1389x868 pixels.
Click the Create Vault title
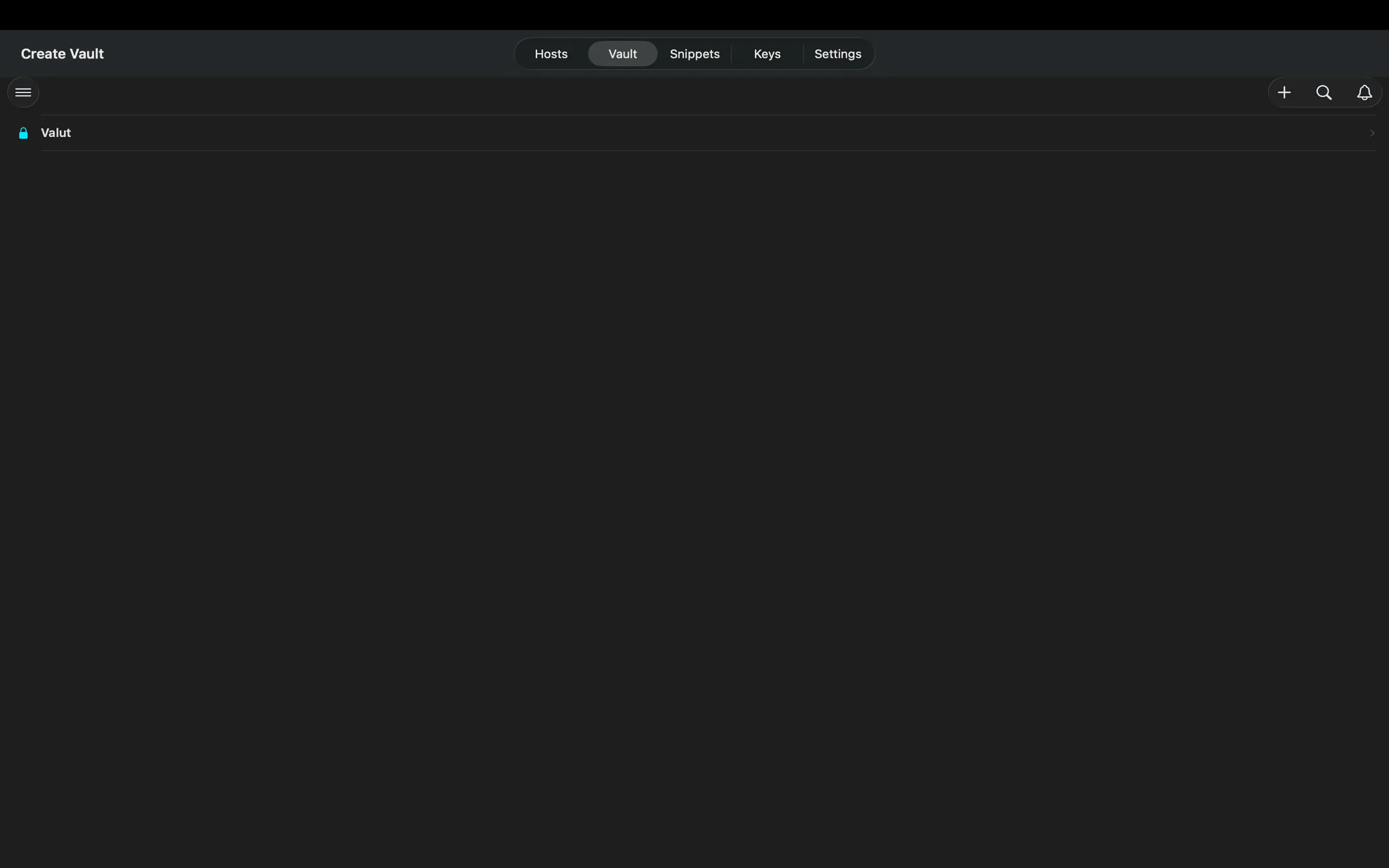62,54
